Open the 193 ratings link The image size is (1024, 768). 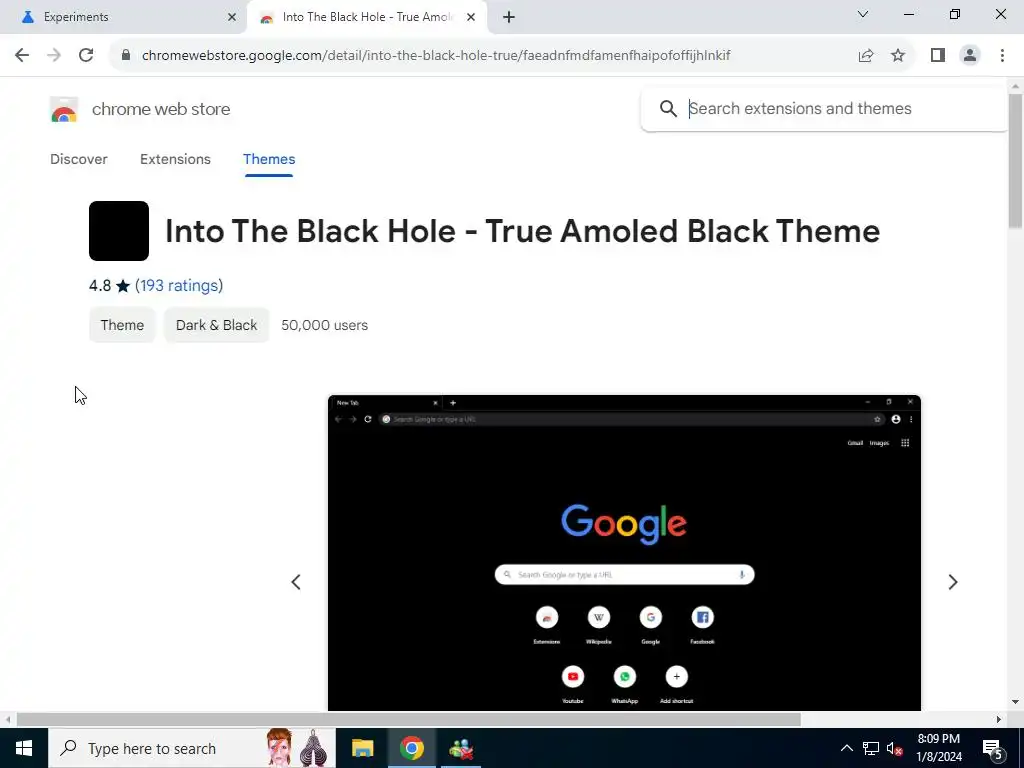point(179,285)
